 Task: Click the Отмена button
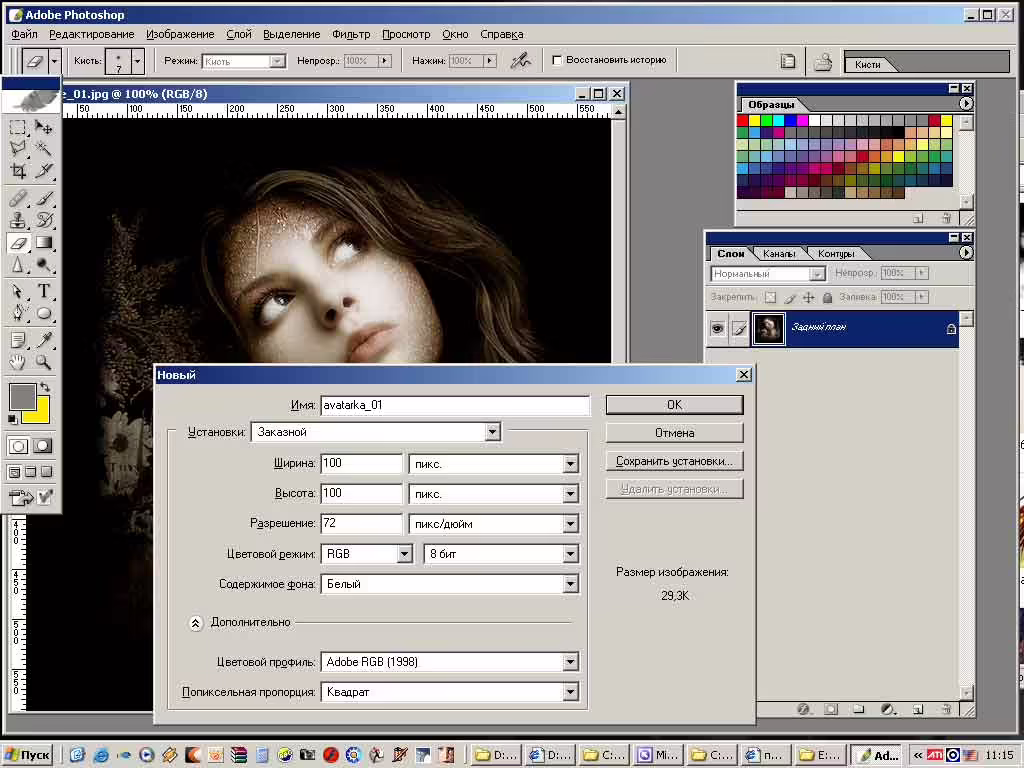pos(675,433)
